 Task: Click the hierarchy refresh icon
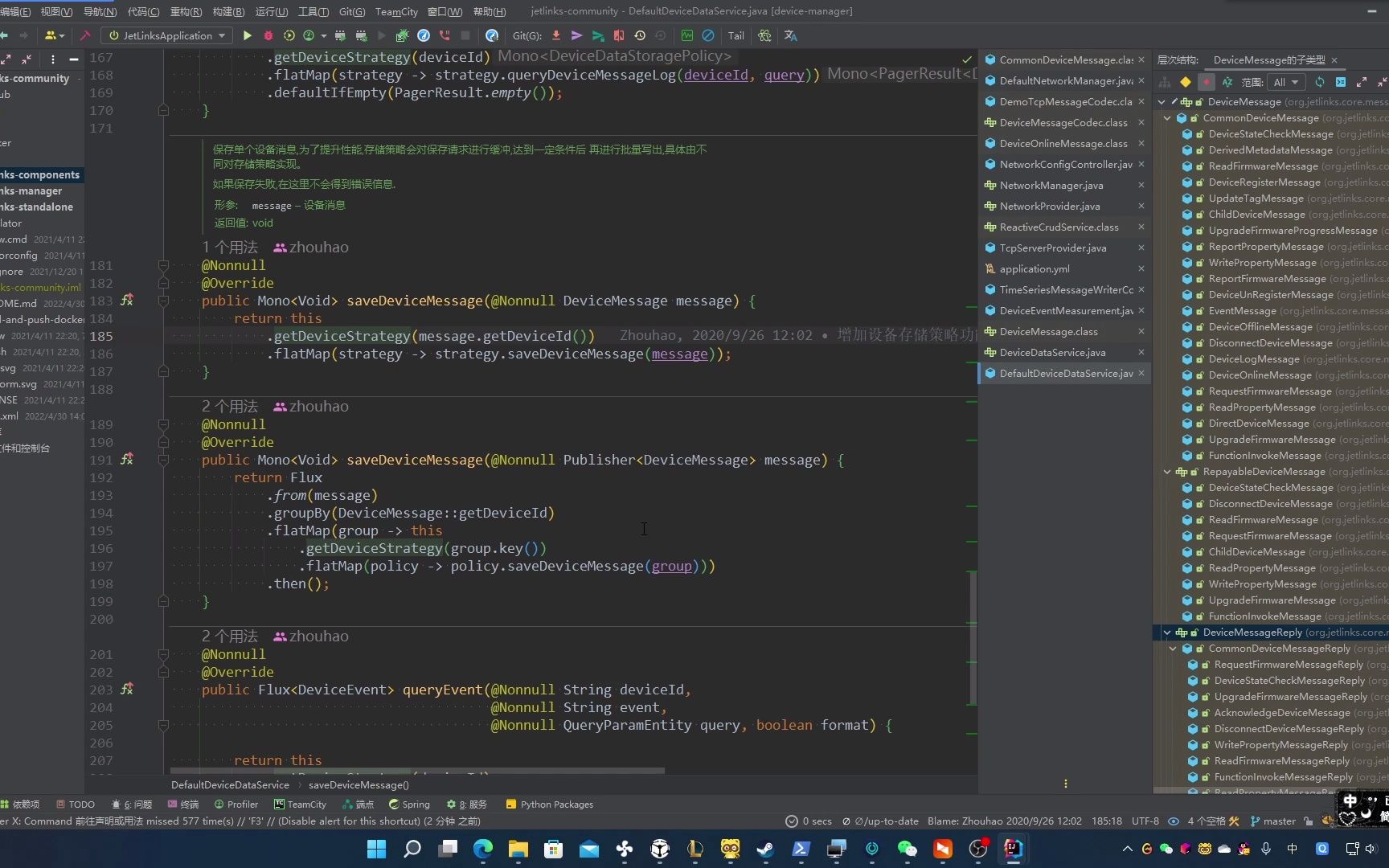tap(1320, 82)
